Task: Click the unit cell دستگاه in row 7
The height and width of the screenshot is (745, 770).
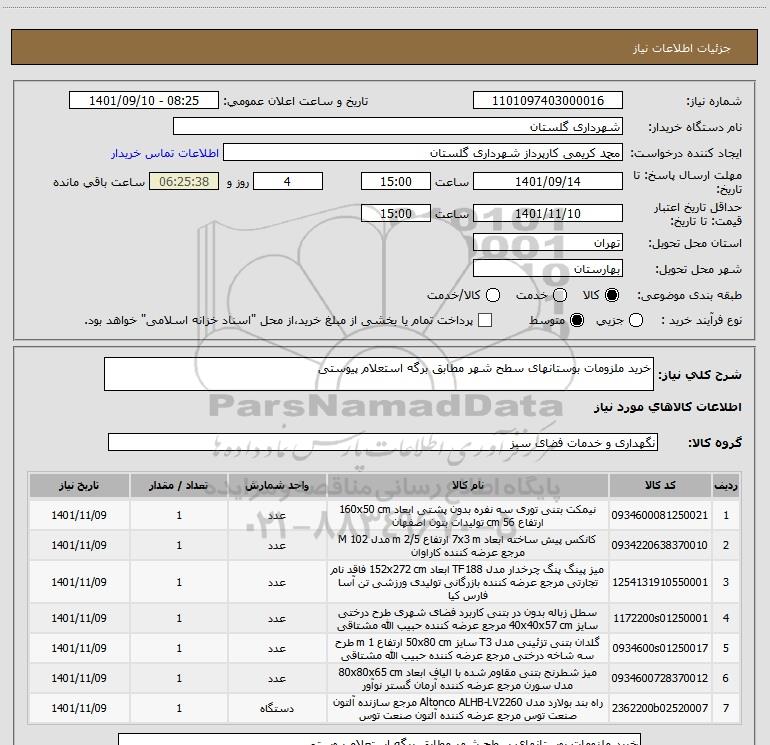Action: [277, 708]
